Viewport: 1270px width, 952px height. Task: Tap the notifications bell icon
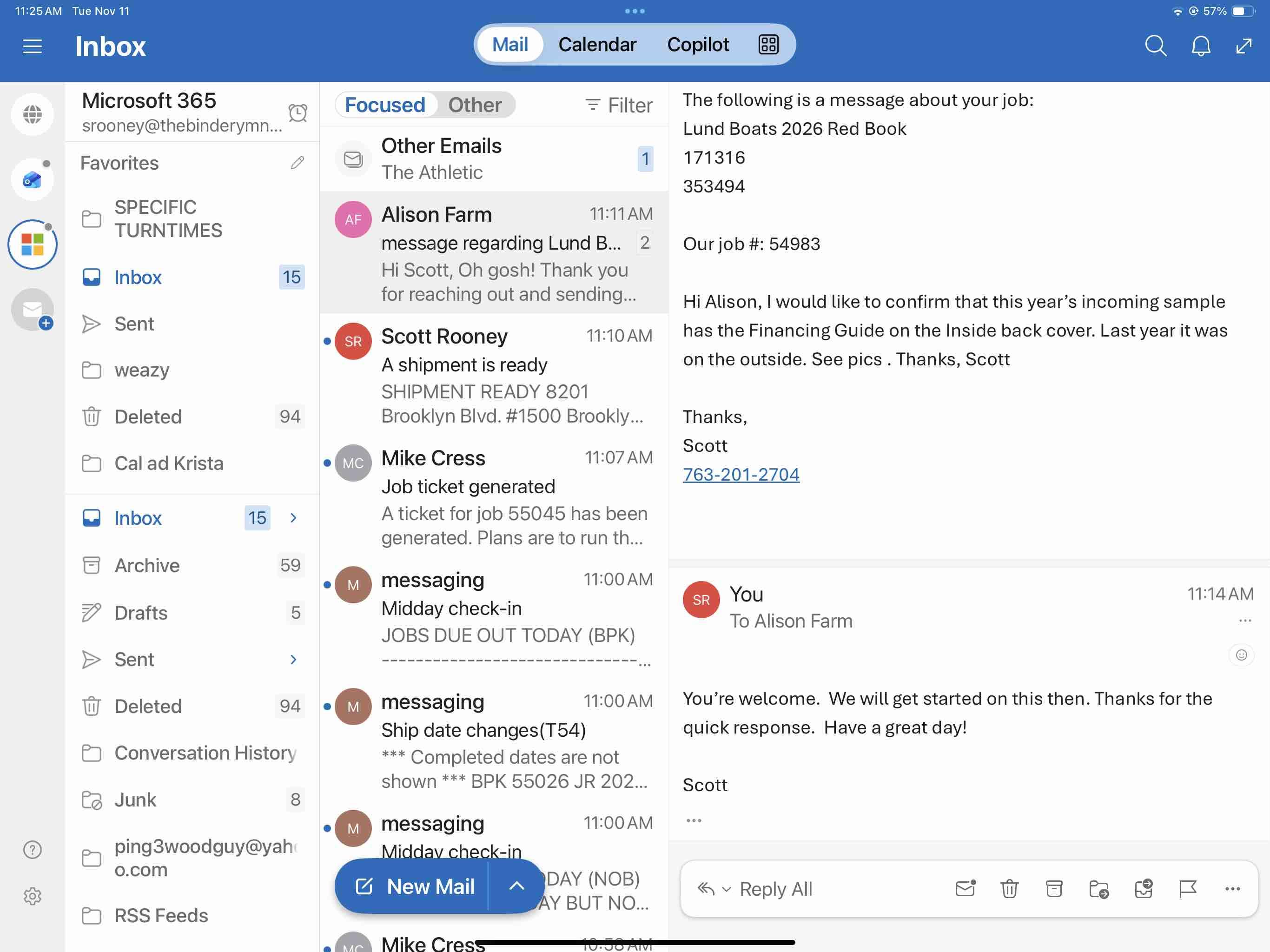point(1201,46)
